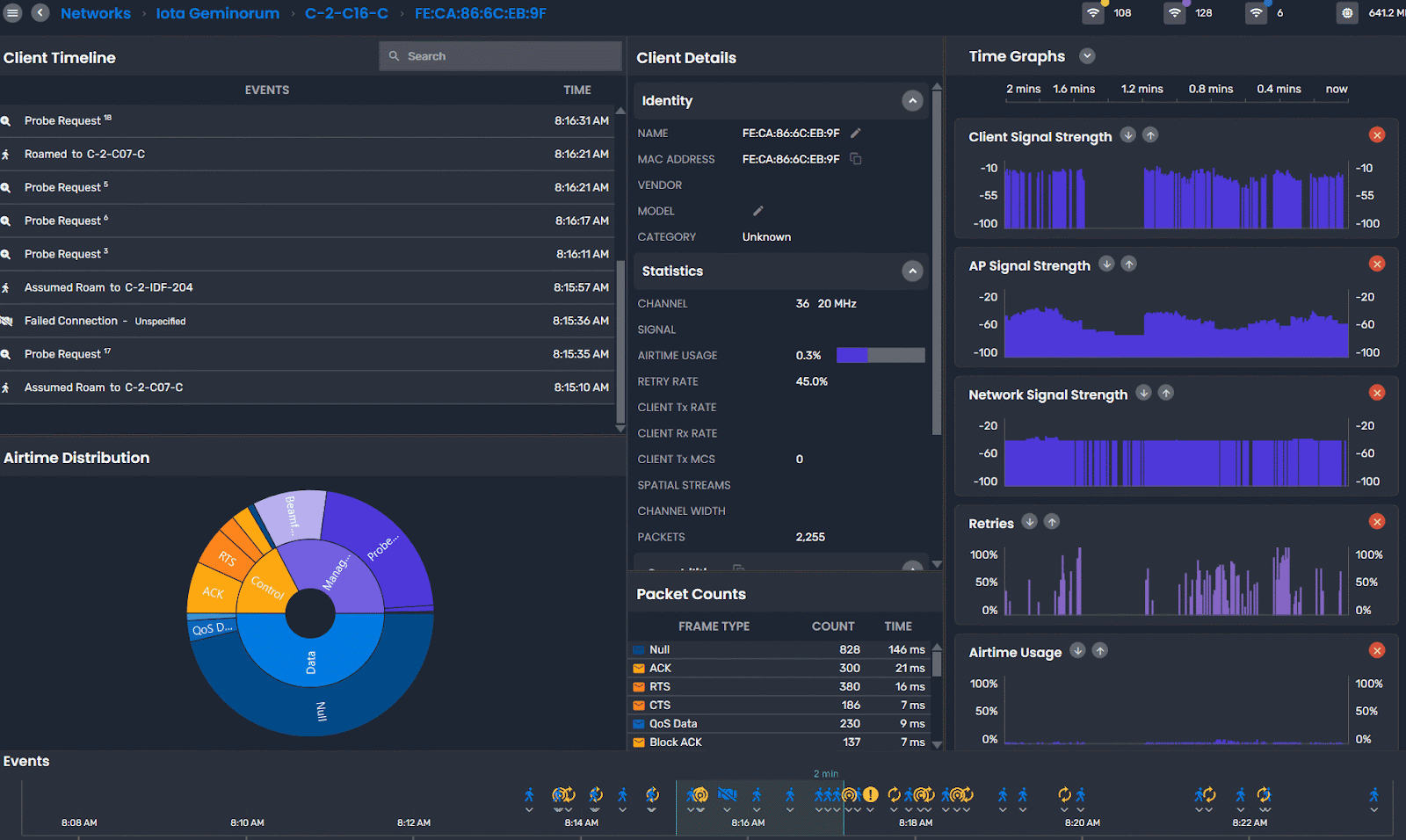Viewport: 1406px width, 840px height.
Task: Copy the MAC address icon
Action: click(855, 159)
